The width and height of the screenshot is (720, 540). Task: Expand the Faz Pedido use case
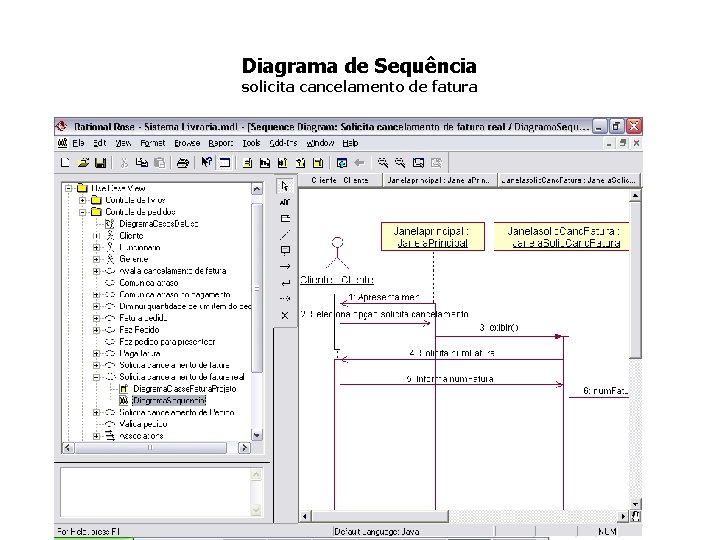click(x=96, y=330)
